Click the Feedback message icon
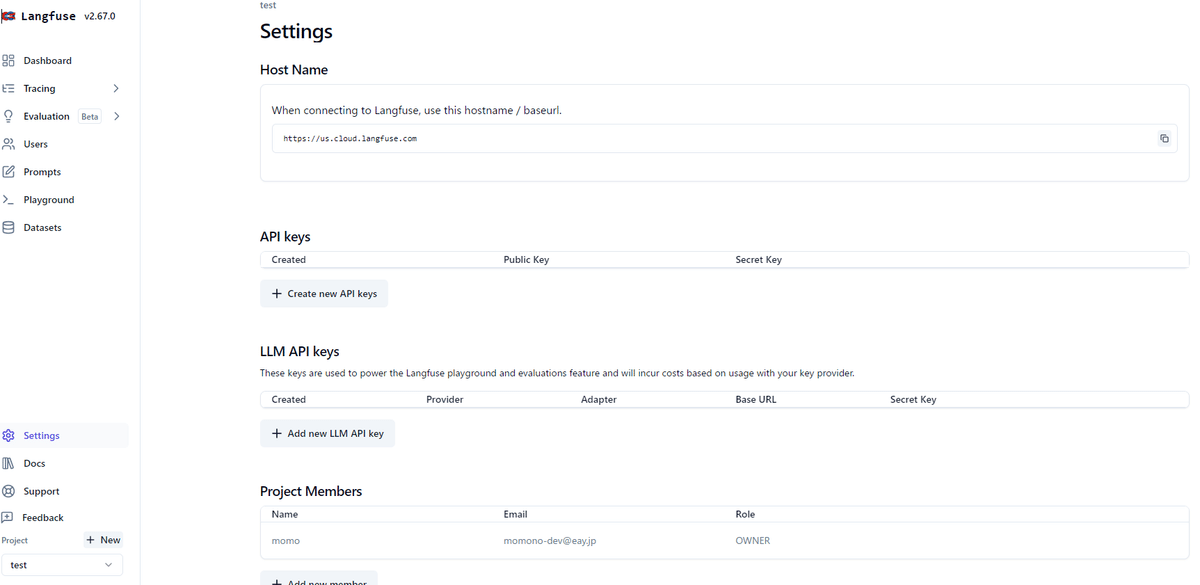 point(7,518)
